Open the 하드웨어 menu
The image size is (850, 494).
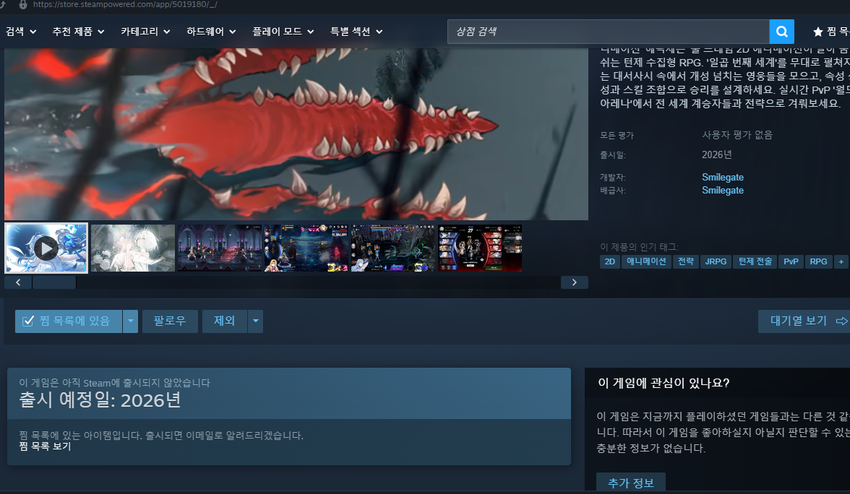point(211,31)
